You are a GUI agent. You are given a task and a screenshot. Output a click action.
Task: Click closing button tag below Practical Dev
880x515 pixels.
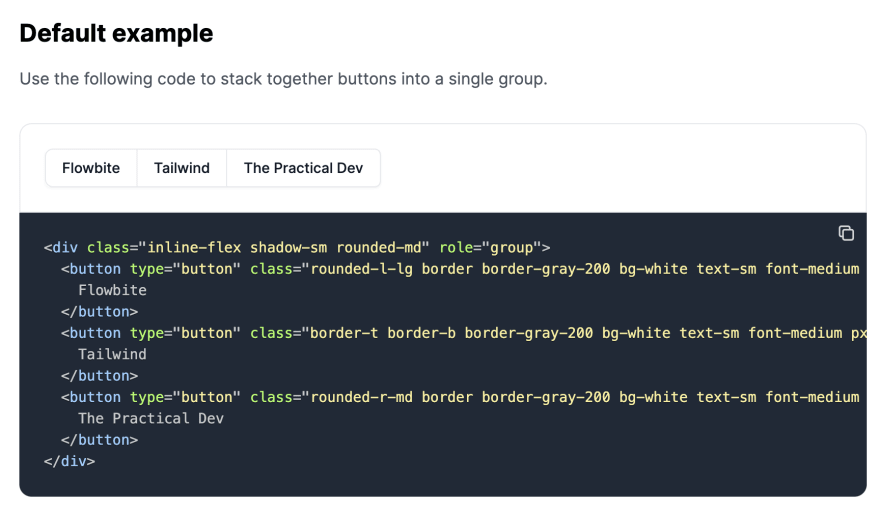[99, 440]
